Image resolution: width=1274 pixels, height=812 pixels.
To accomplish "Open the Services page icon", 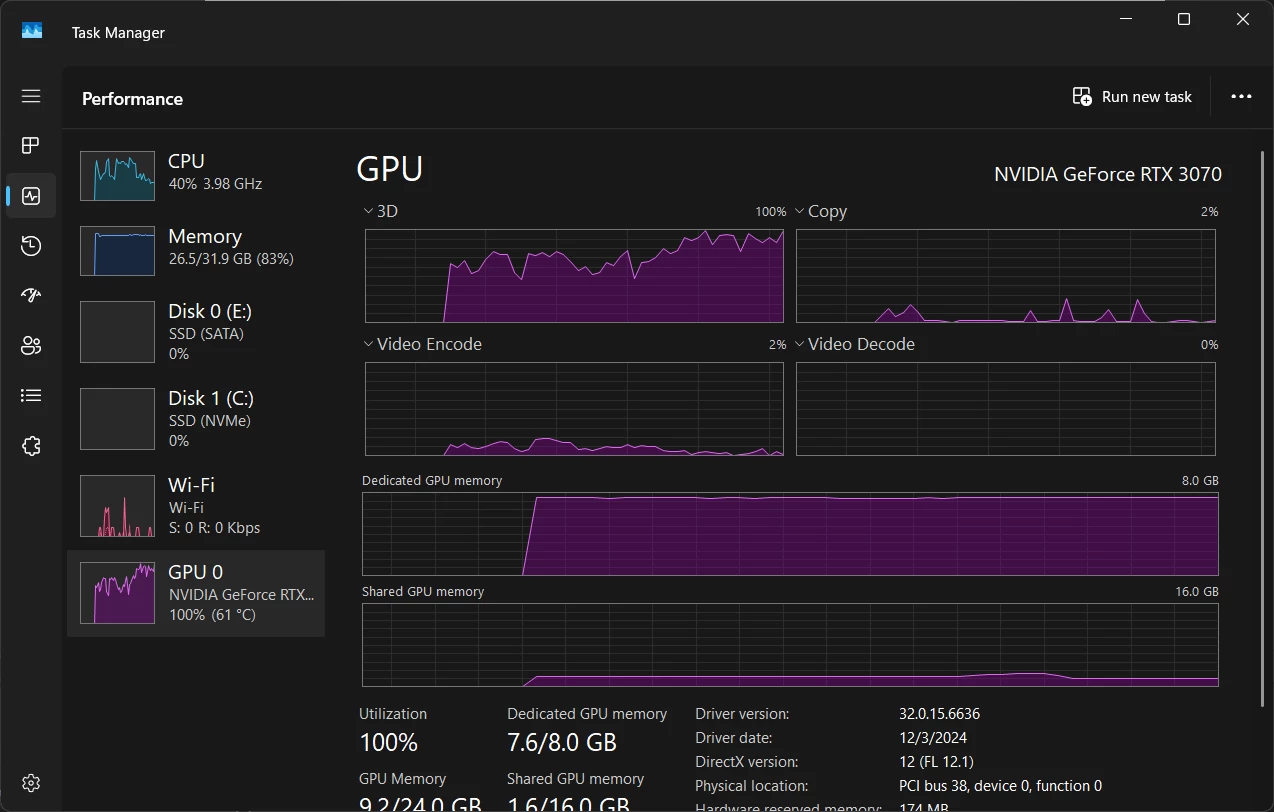I will pyautogui.click(x=31, y=446).
